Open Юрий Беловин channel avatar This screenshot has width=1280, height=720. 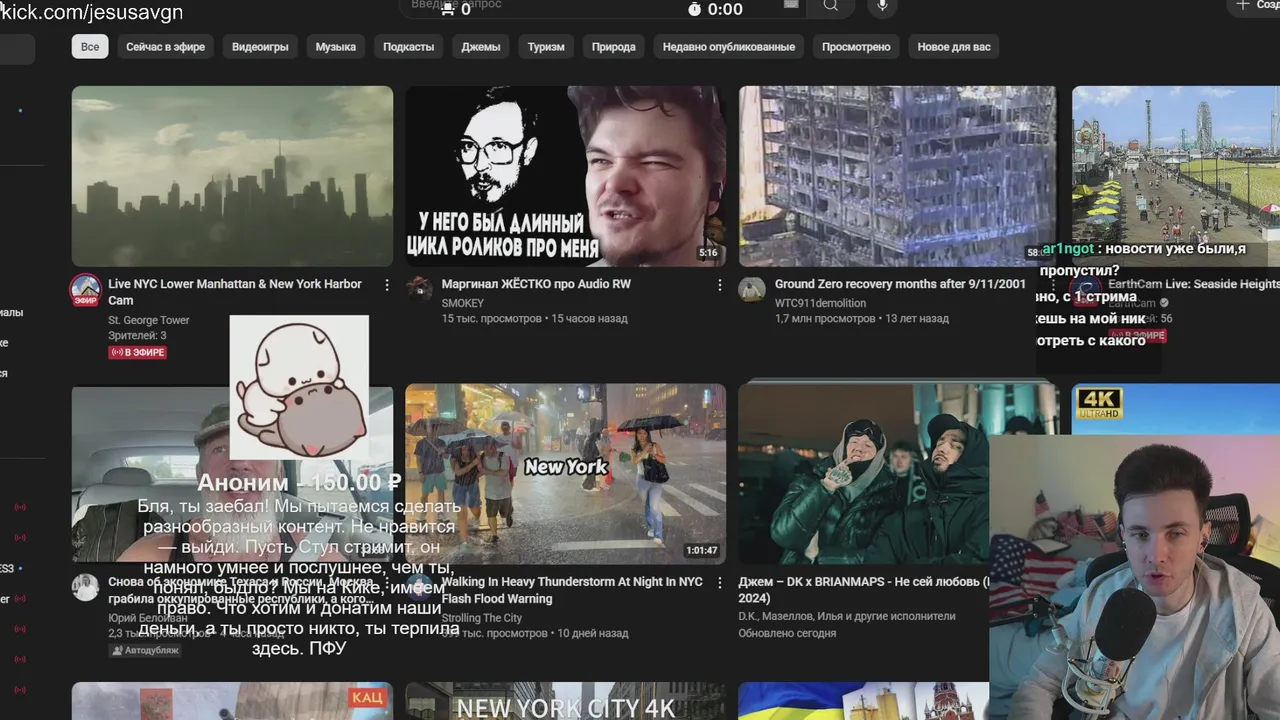pyautogui.click(x=85, y=588)
